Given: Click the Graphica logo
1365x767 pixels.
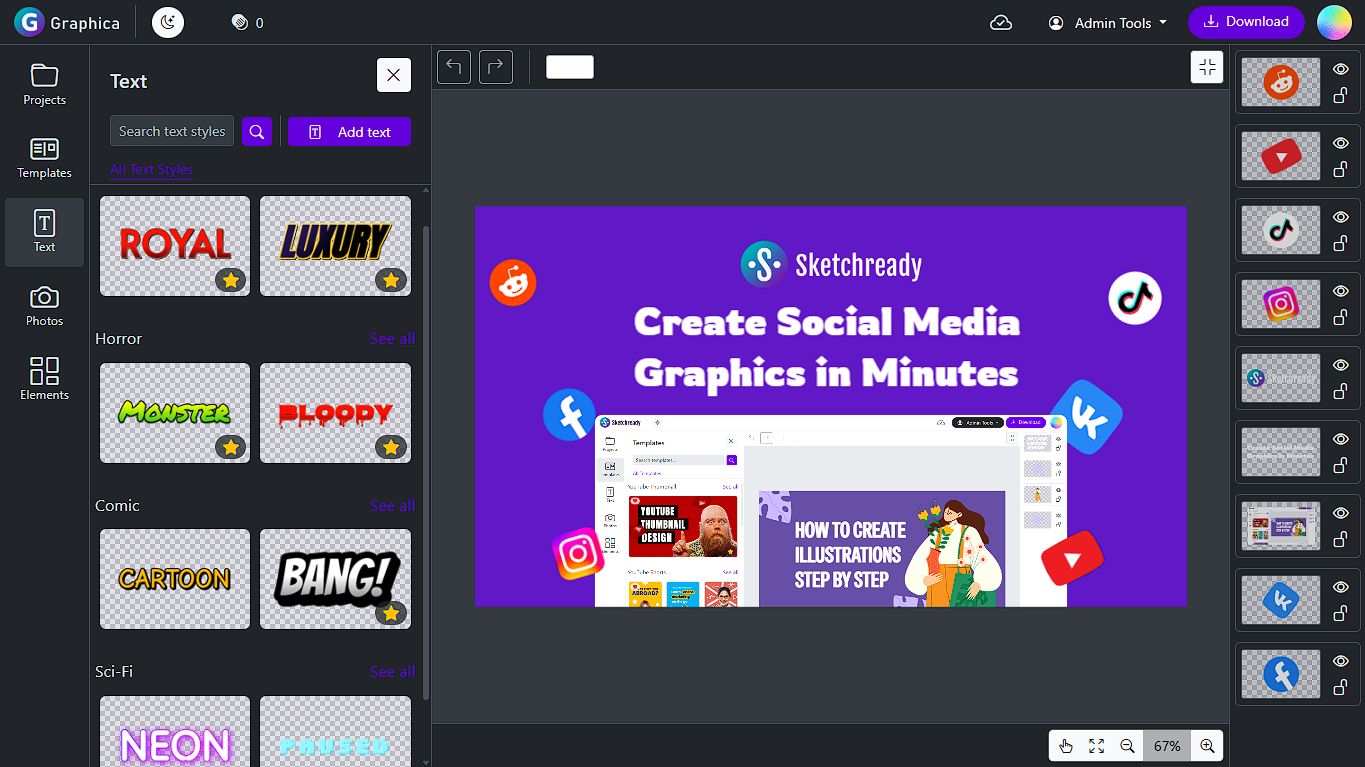Looking at the screenshot, I should 67,22.
